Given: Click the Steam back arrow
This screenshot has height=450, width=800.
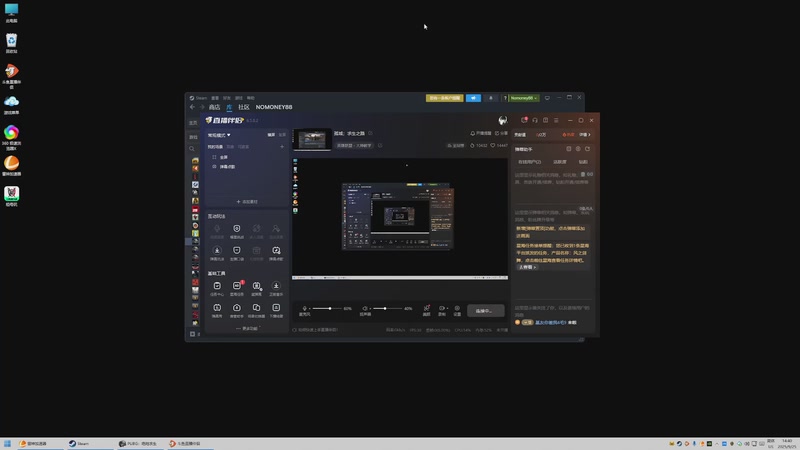Looking at the screenshot, I should pos(192,107).
